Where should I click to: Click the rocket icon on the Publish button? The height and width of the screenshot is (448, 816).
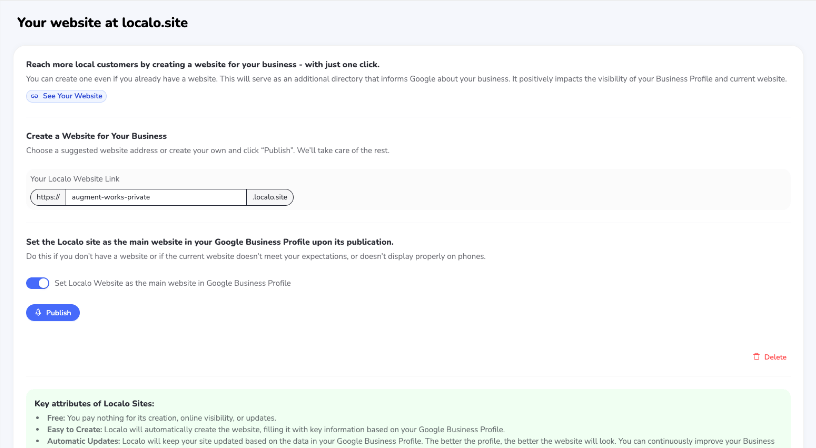coord(38,313)
